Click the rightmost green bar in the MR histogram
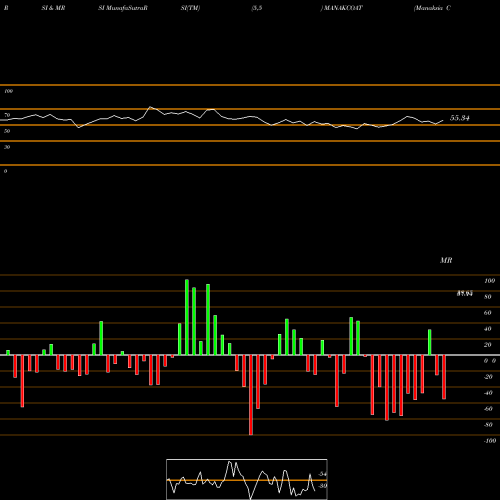 (430, 342)
